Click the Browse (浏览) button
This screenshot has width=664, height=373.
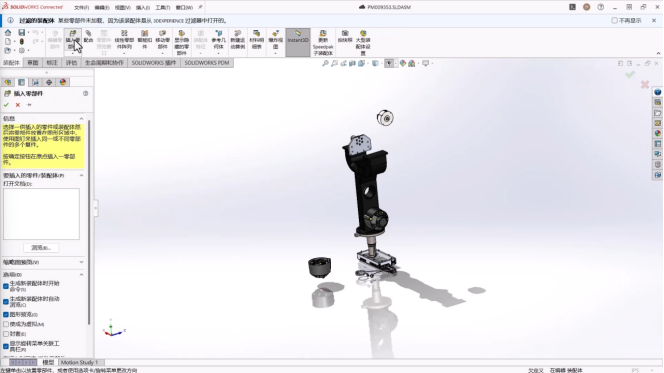pos(41,248)
